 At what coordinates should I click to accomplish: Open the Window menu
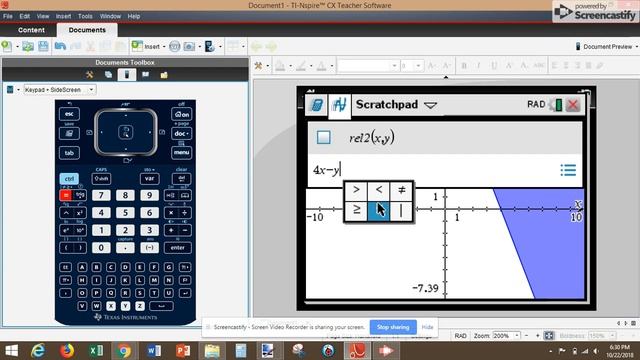click(x=110, y=16)
